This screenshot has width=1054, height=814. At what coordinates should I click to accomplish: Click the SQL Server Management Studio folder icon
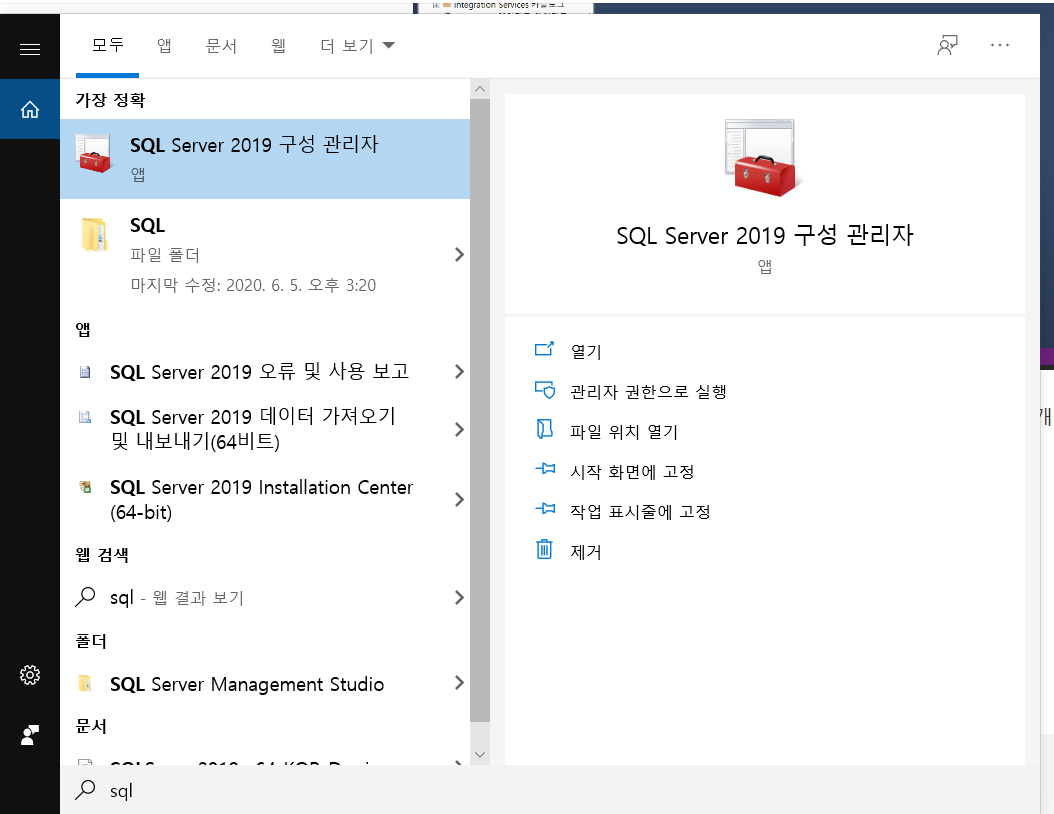click(85, 684)
